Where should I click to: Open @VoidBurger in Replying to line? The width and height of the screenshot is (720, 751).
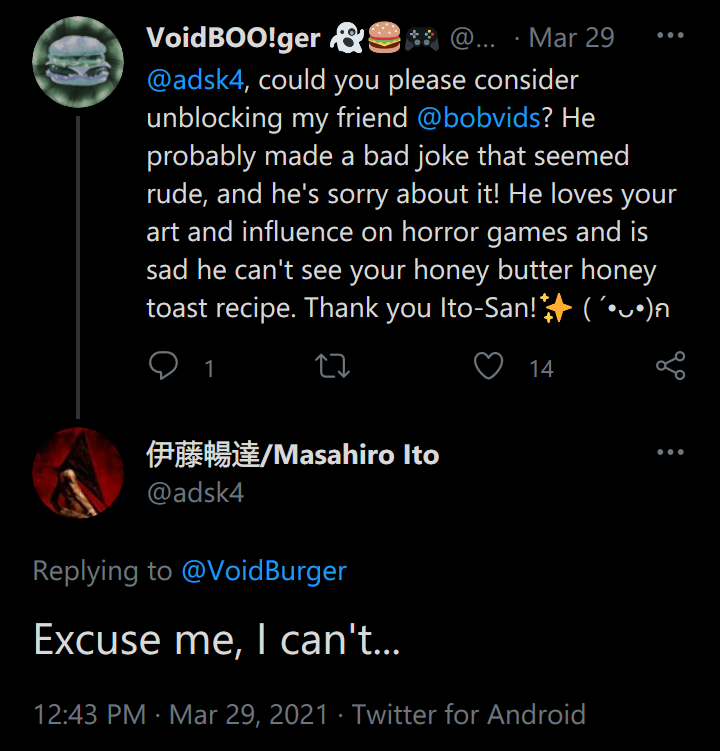(x=264, y=571)
